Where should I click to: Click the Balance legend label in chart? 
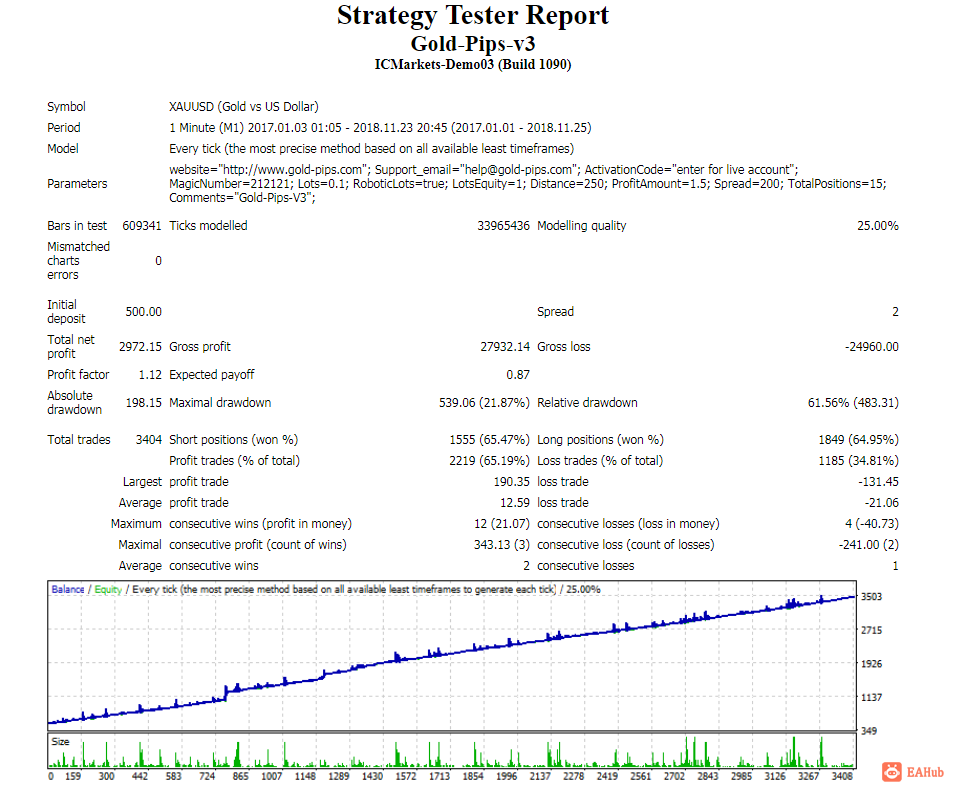point(68,589)
